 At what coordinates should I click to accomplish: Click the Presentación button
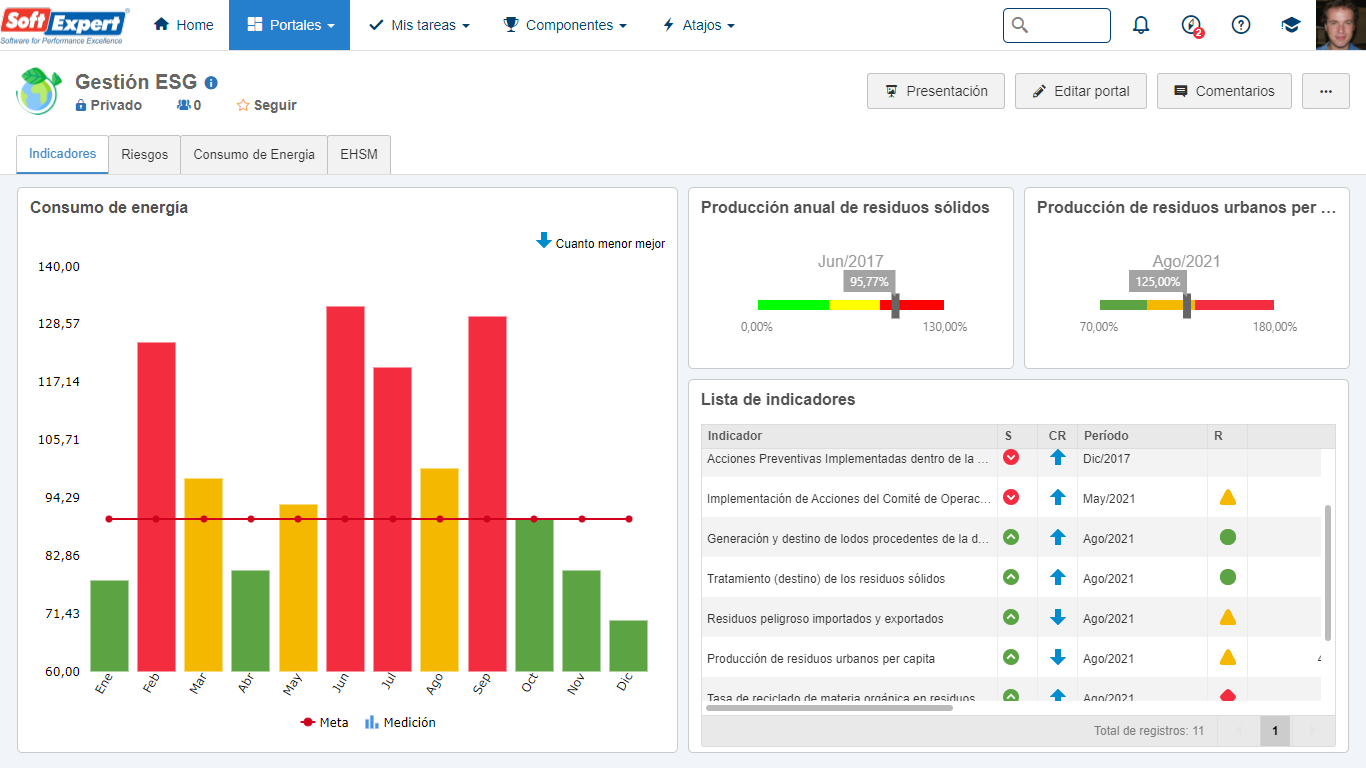pos(936,91)
